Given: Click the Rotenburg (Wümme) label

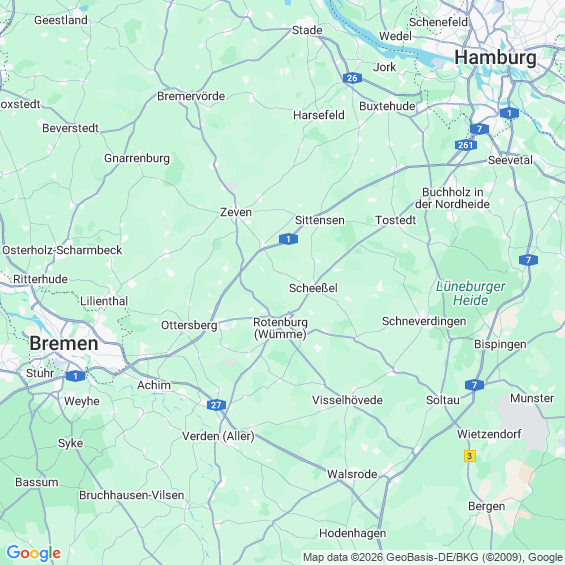Looking at the screenshot, I should coord(280,328).
